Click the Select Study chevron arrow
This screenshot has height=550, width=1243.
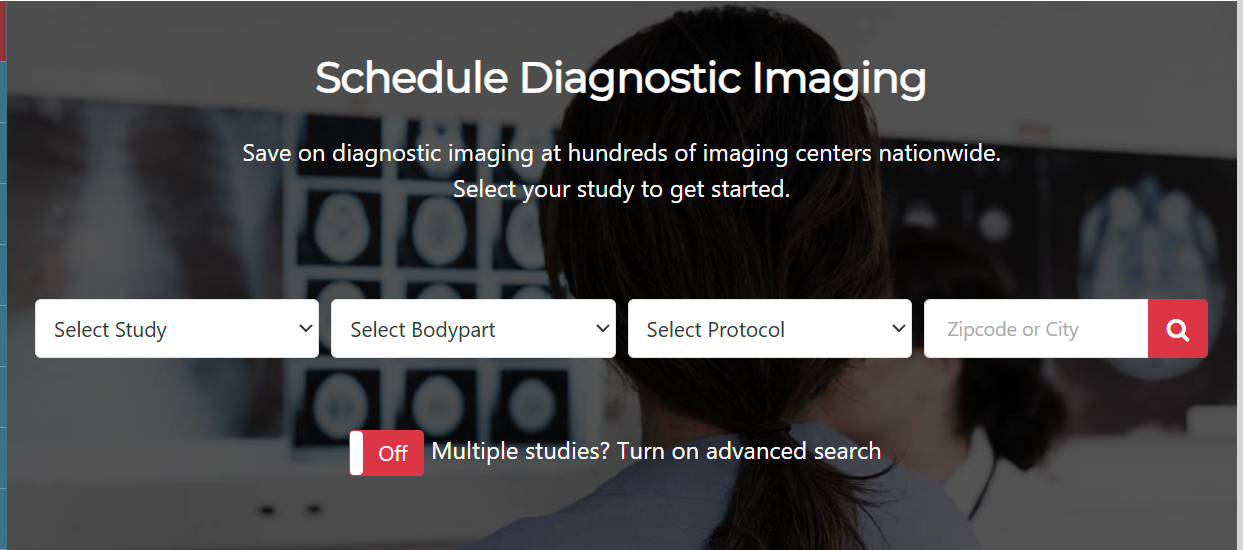pyautogui.click(x=306, y=328)
